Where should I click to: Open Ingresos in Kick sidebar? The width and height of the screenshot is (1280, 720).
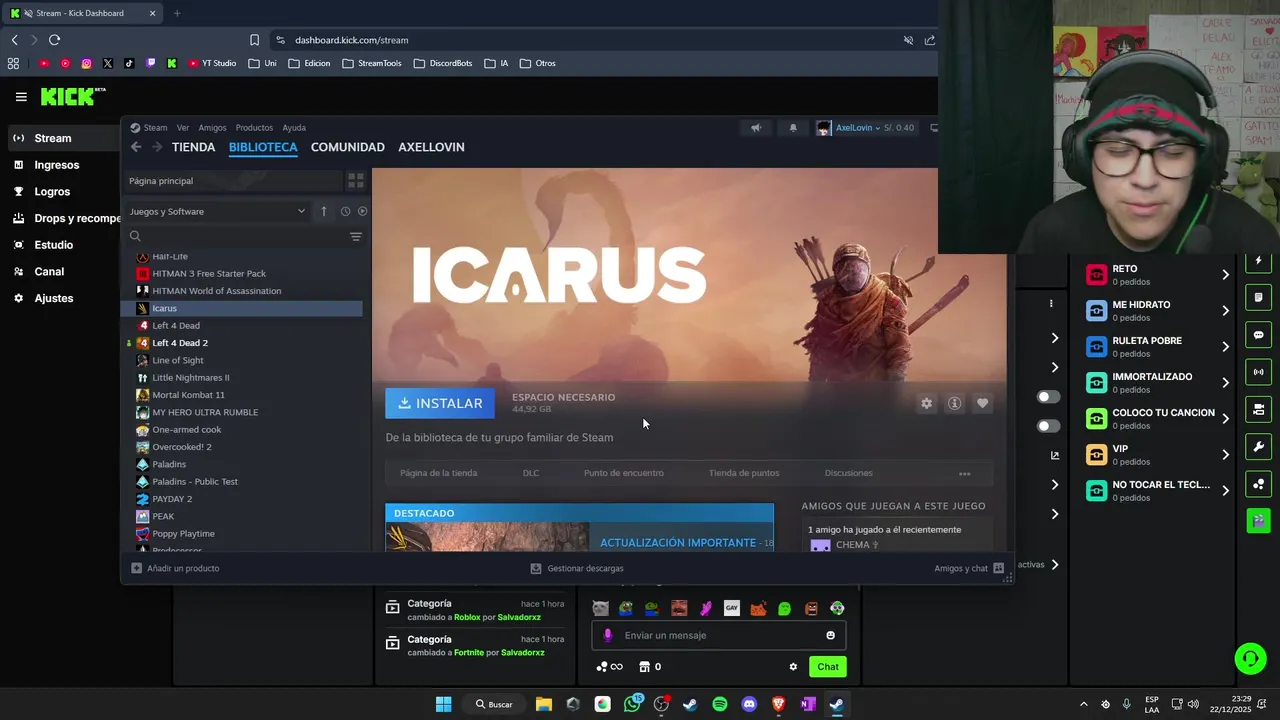(x=57, y=165)
